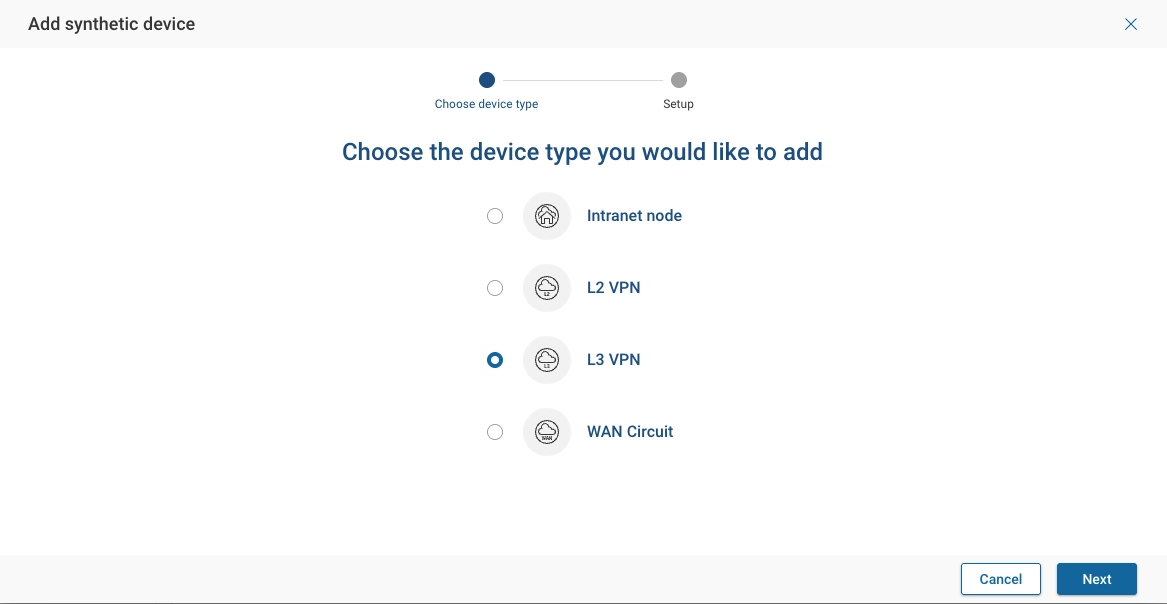This screenshot has height=604, width=1167.
Task: Click the progress line between the two steps
Action: pos(583,80)
